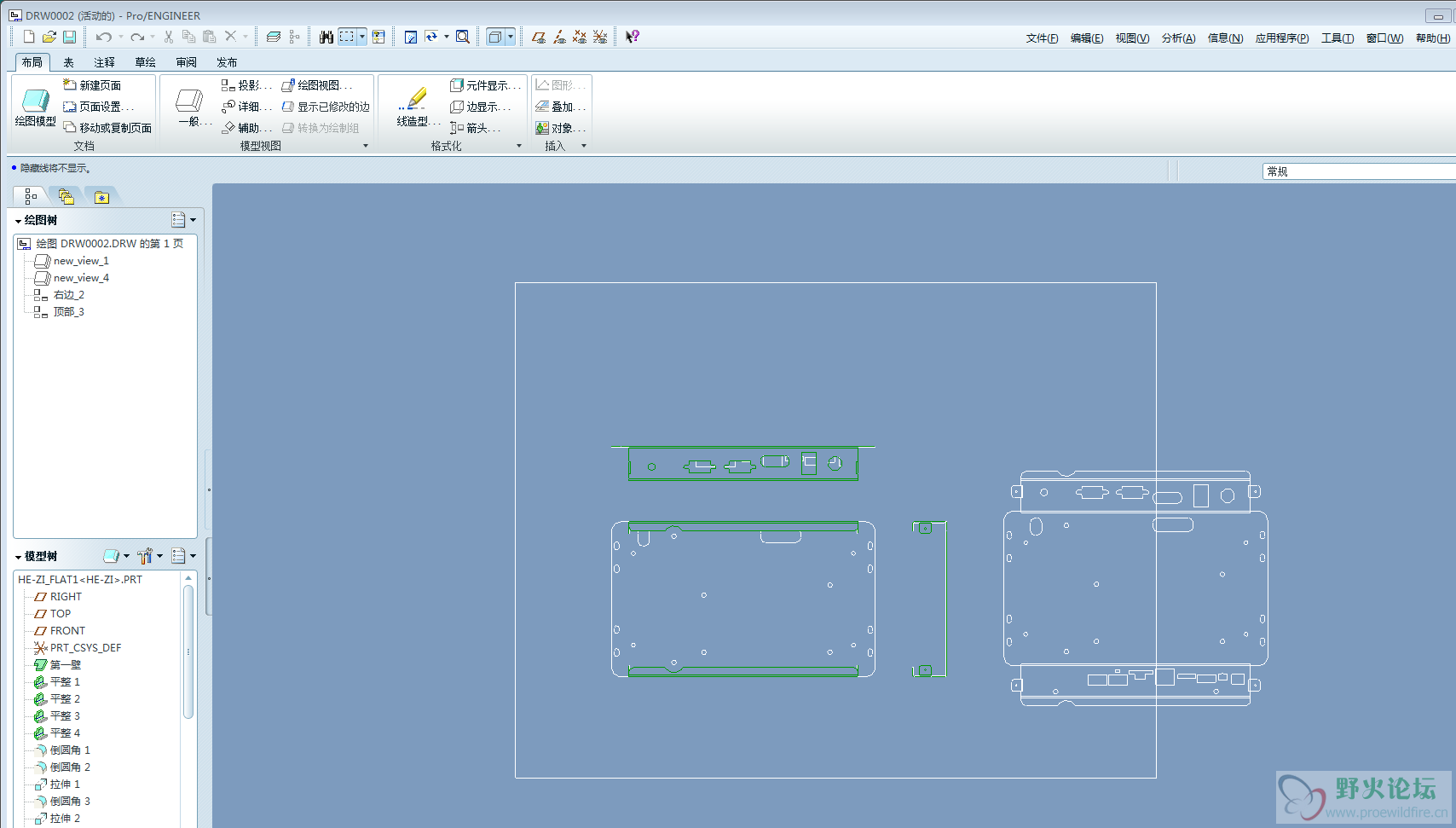Toggle datum axis display
This screenshot has width=1456, height=828.
(559, 37)
